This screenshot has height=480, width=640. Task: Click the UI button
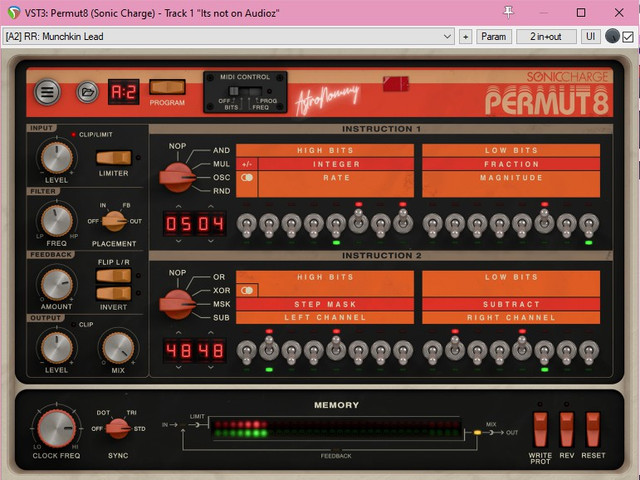click(590, 37)
